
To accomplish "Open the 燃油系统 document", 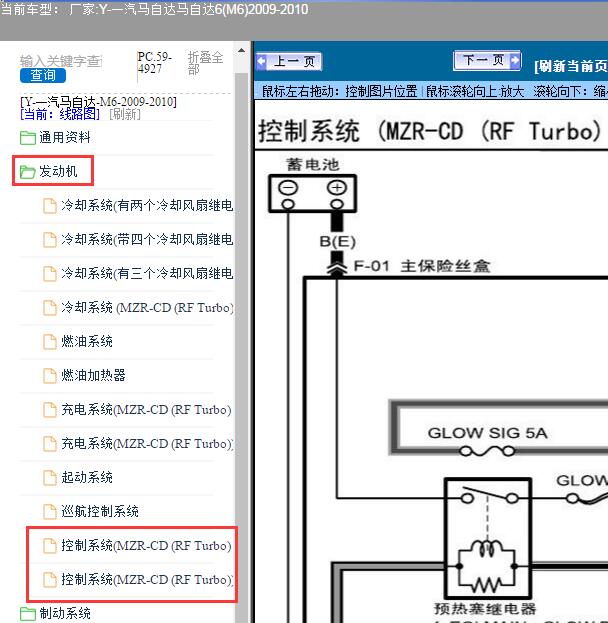I will coord(87,341).
